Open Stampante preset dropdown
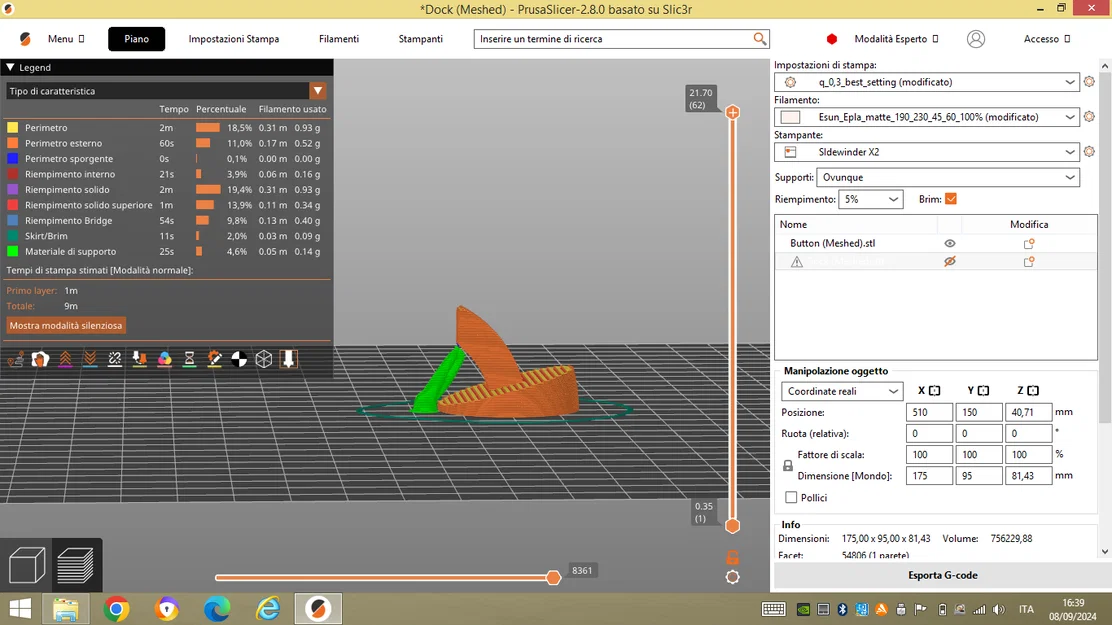 click(927, 151)
